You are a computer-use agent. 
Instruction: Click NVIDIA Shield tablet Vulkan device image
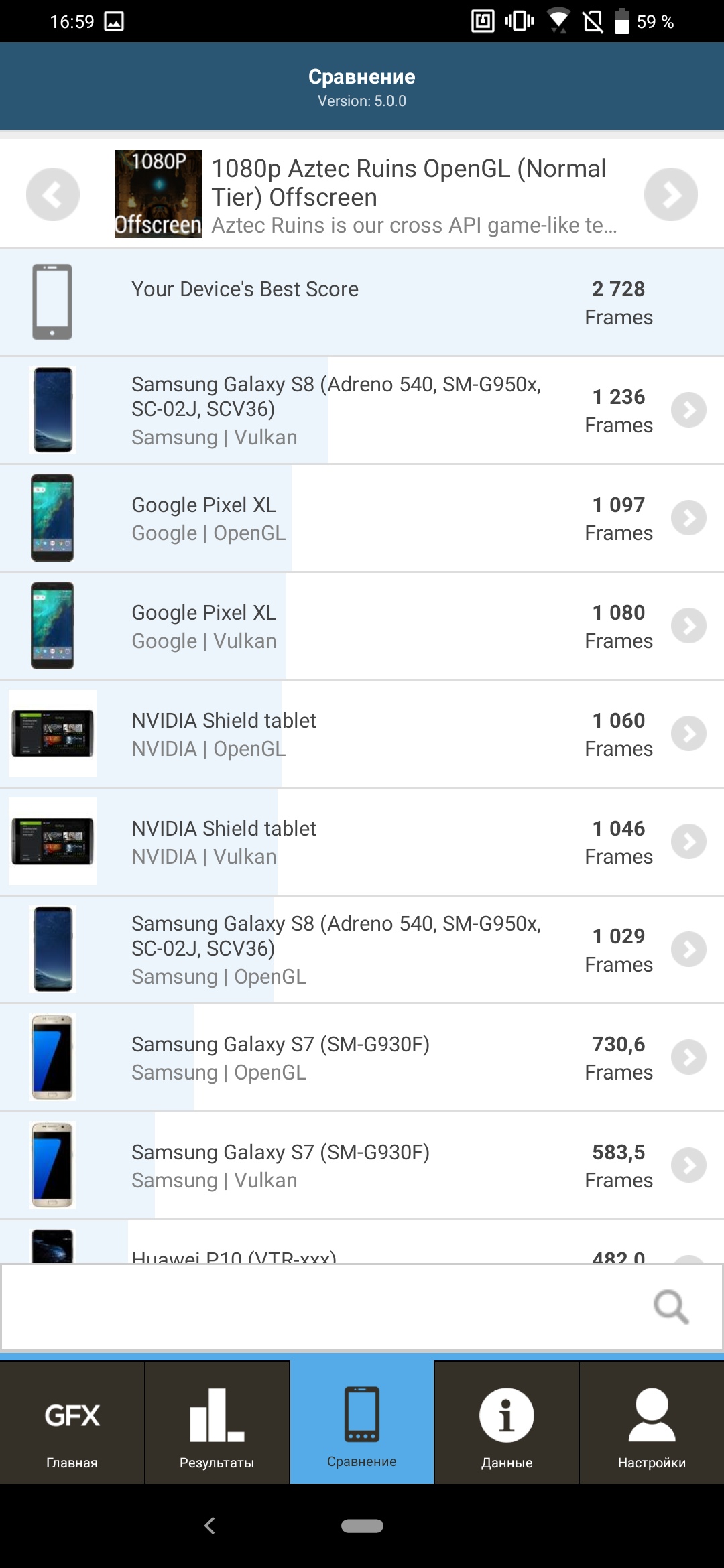point(52,842)
